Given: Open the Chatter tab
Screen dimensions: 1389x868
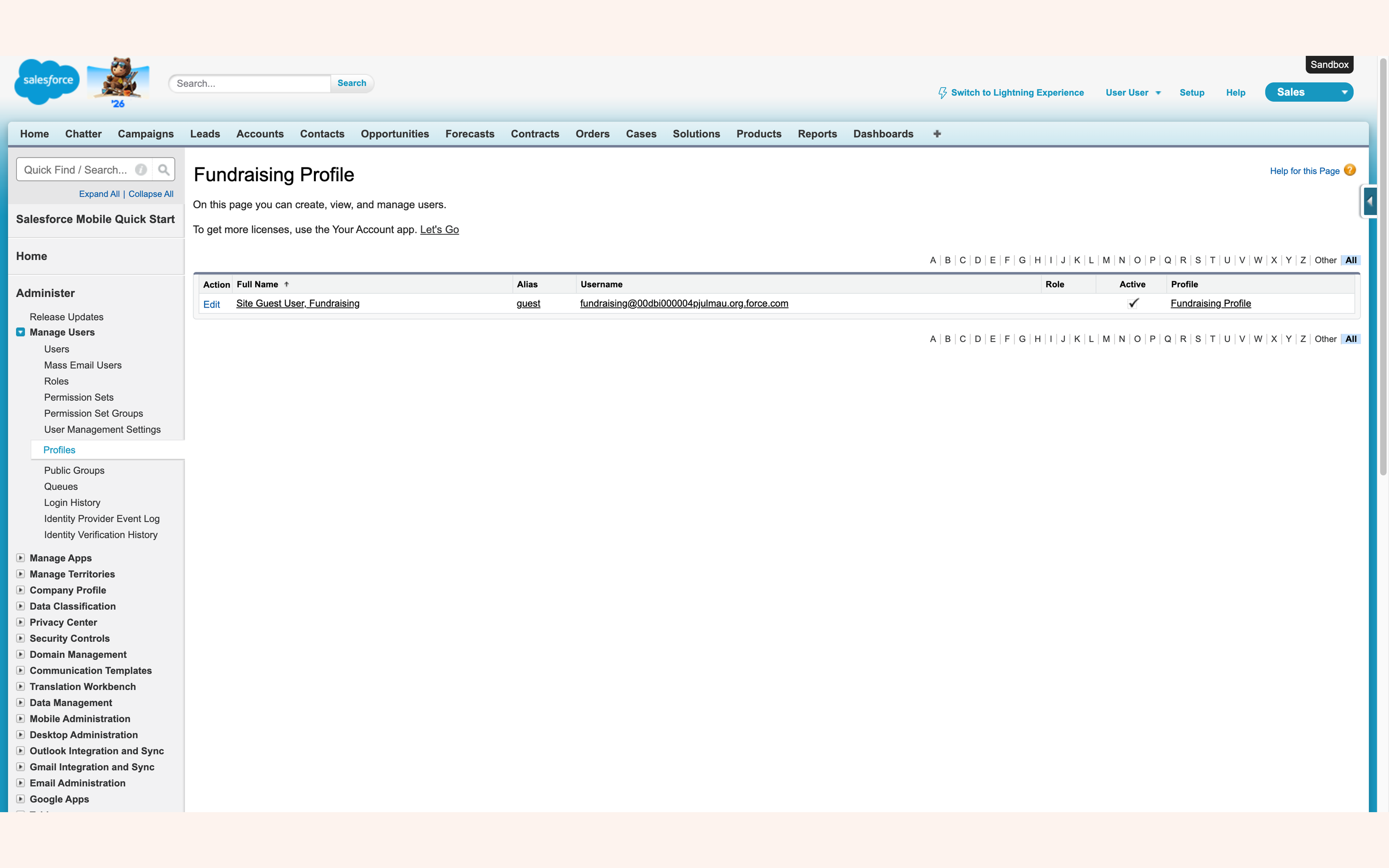Looking at the screenshot, I should 83,134.
